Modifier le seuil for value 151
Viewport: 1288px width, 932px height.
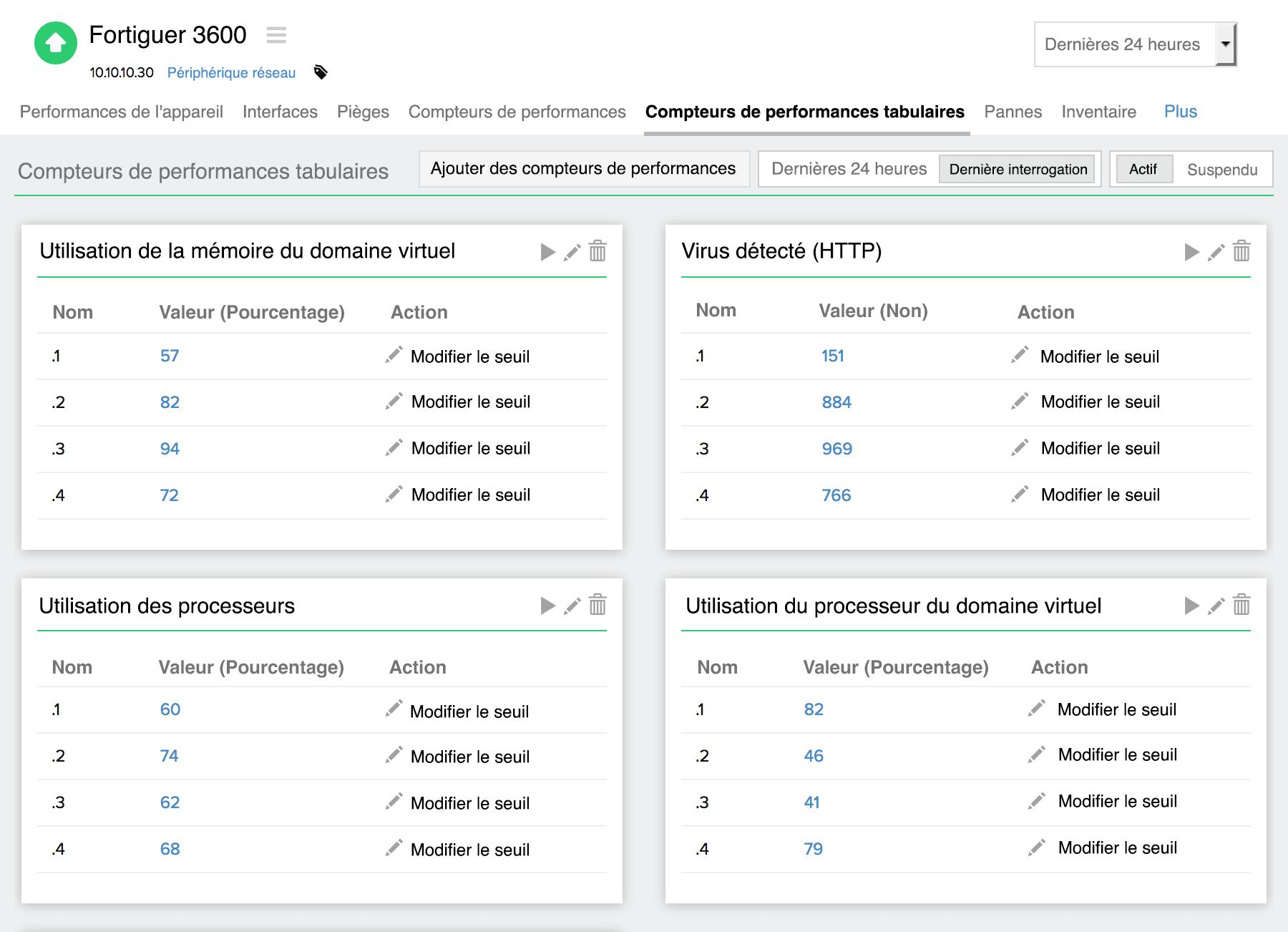click(x=1100, y=356)
